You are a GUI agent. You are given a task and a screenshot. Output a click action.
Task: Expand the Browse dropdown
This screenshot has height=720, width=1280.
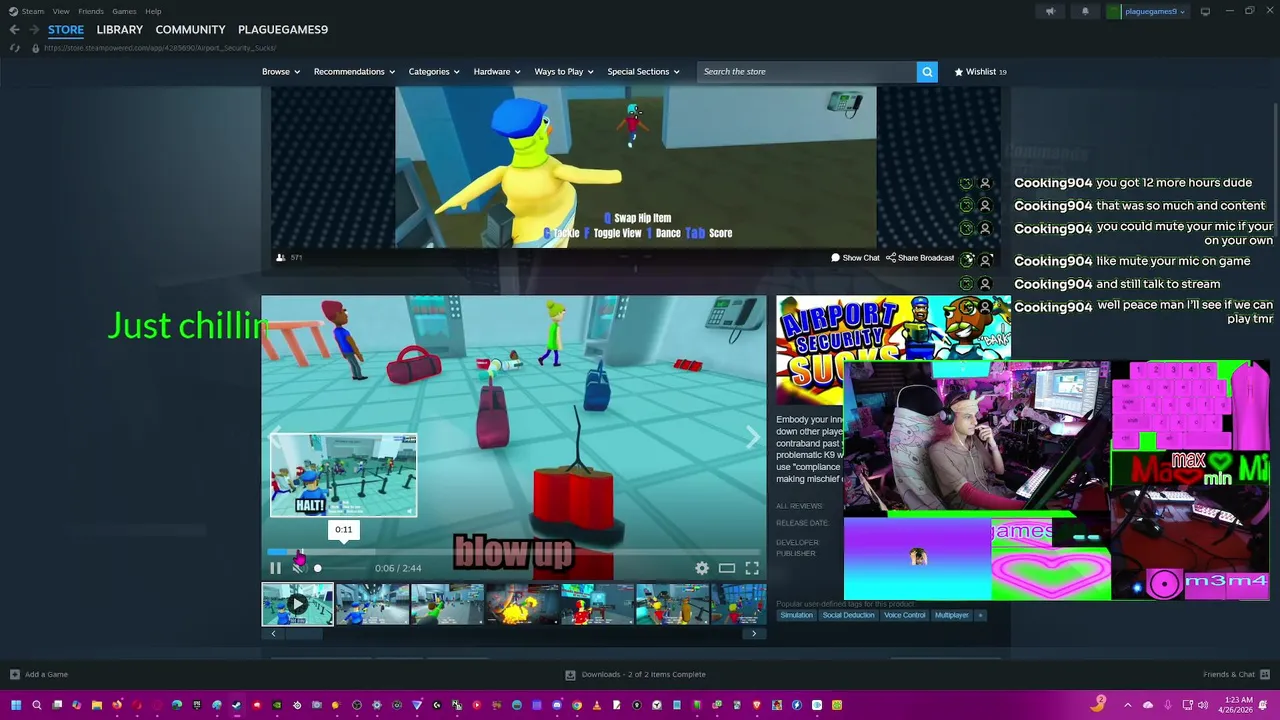281,72
